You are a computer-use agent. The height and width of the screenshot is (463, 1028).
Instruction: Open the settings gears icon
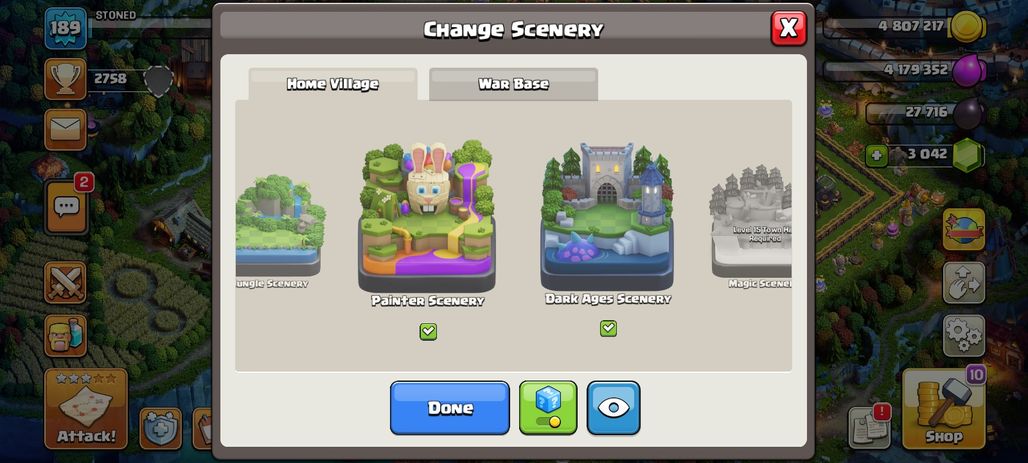tap(964, 335)
